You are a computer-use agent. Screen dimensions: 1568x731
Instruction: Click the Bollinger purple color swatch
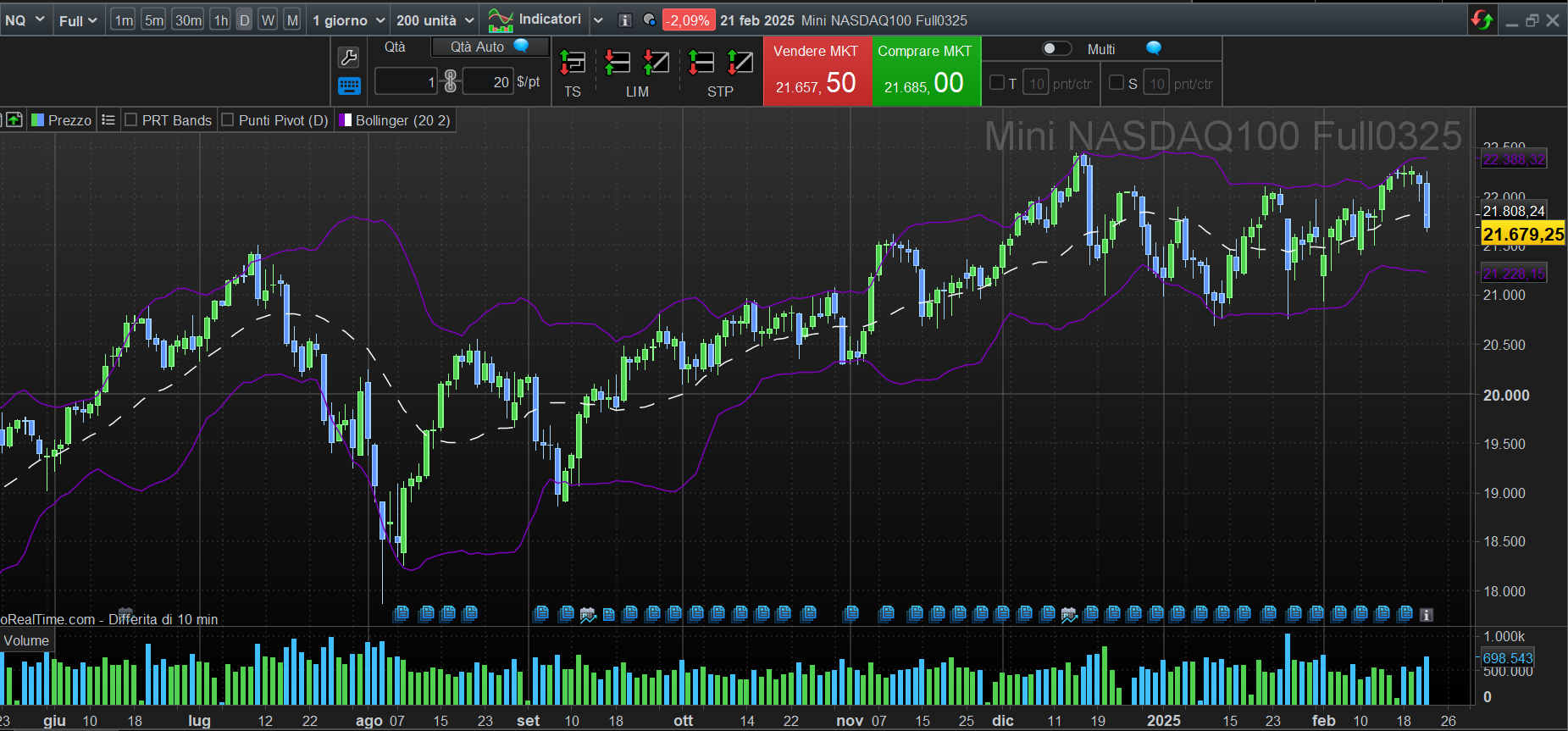(346, 120)
